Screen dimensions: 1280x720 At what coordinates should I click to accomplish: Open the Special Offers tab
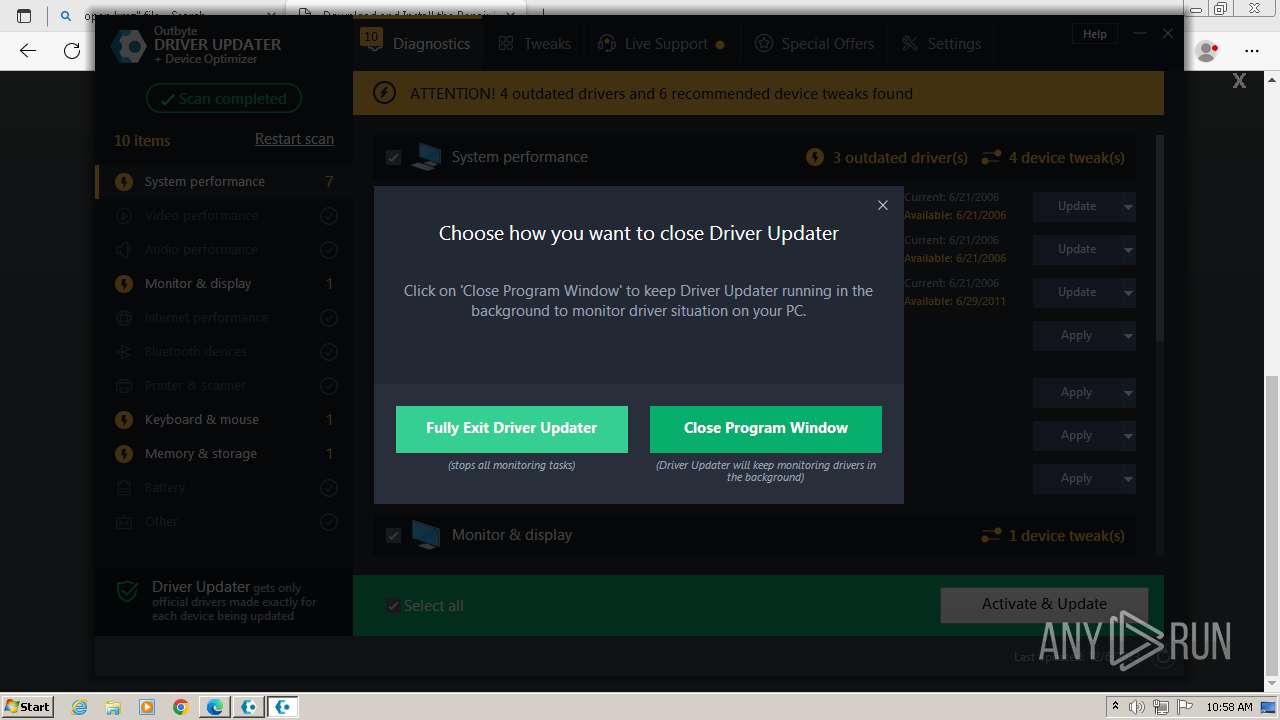click(x=815, y=44)
